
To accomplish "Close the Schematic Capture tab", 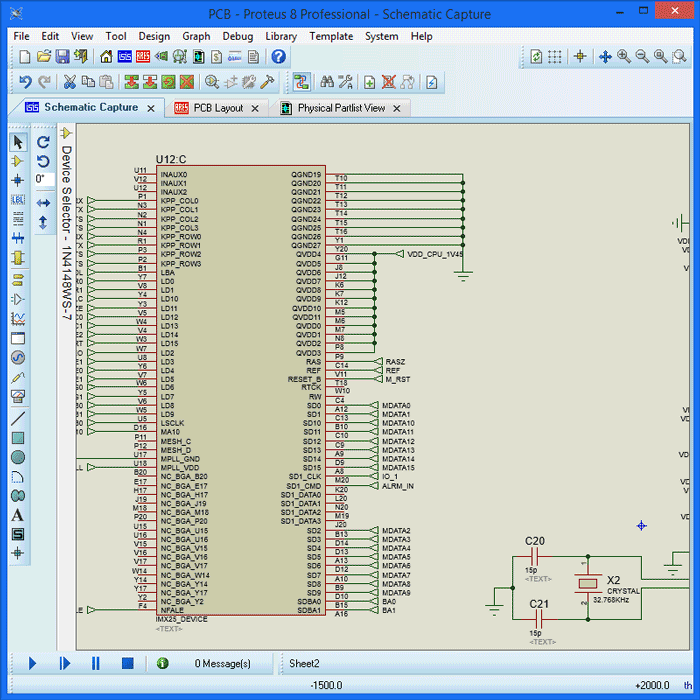I will click(x=151, y=108).
